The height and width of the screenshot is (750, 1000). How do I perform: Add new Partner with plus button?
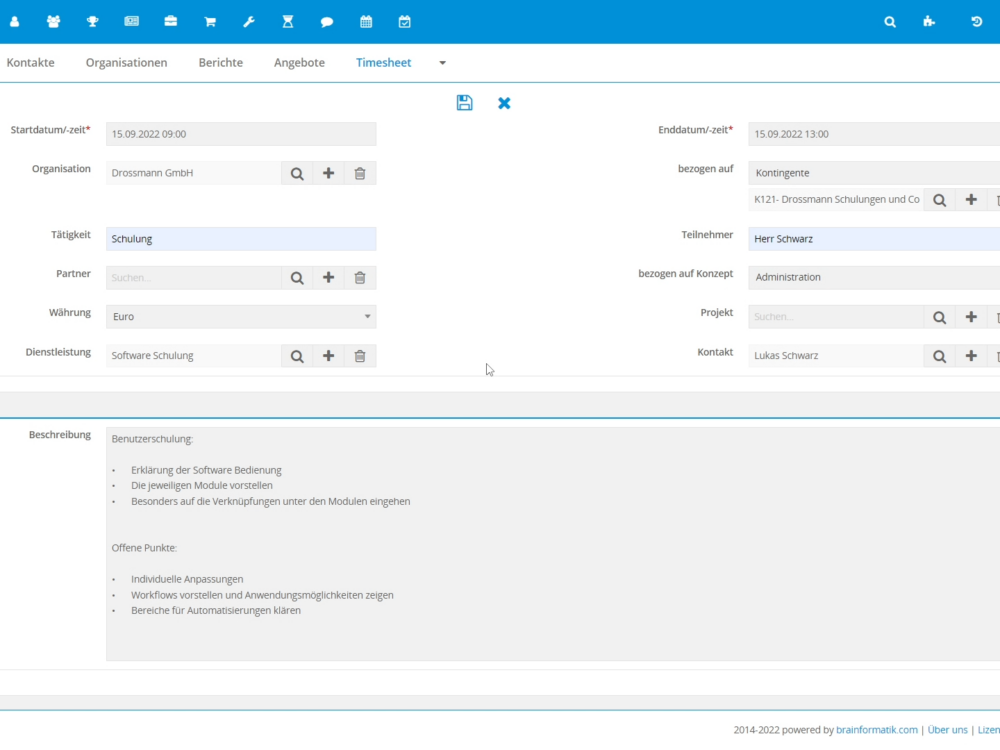pyautogui.click(x=328, y=278)
